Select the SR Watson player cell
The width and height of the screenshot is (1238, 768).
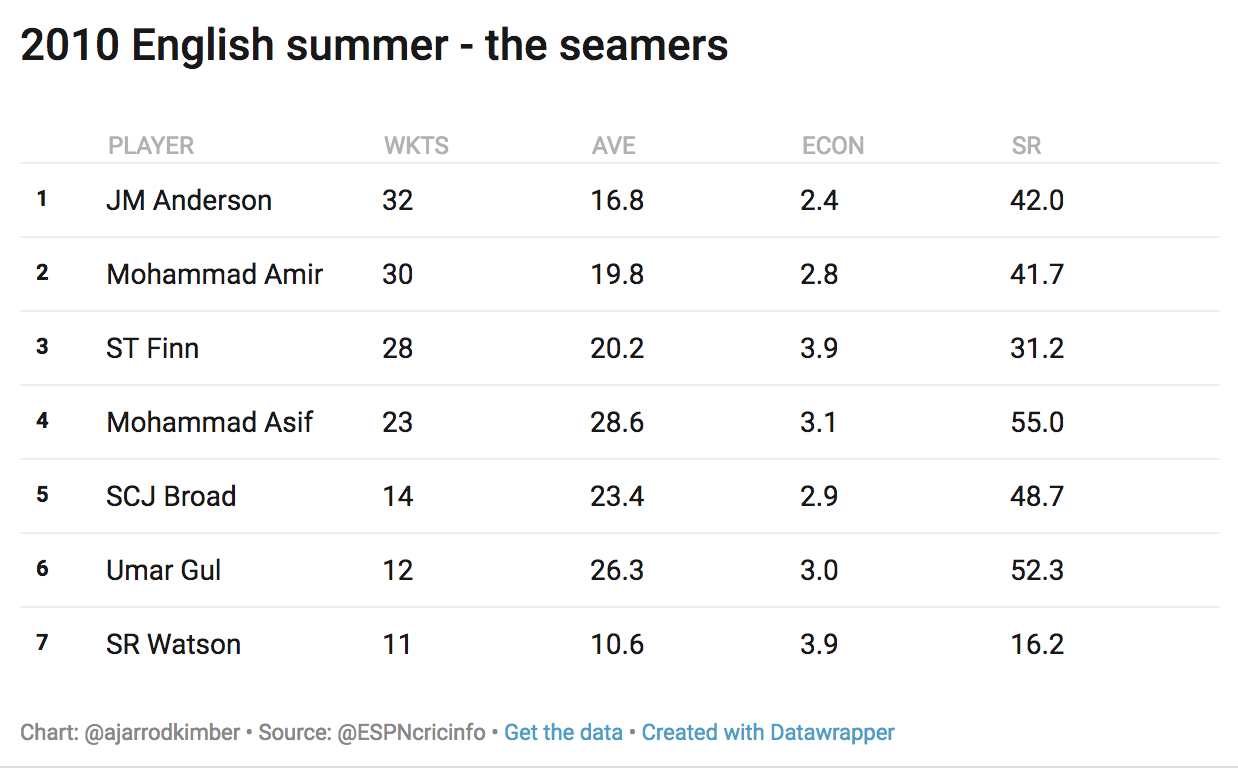173,645
